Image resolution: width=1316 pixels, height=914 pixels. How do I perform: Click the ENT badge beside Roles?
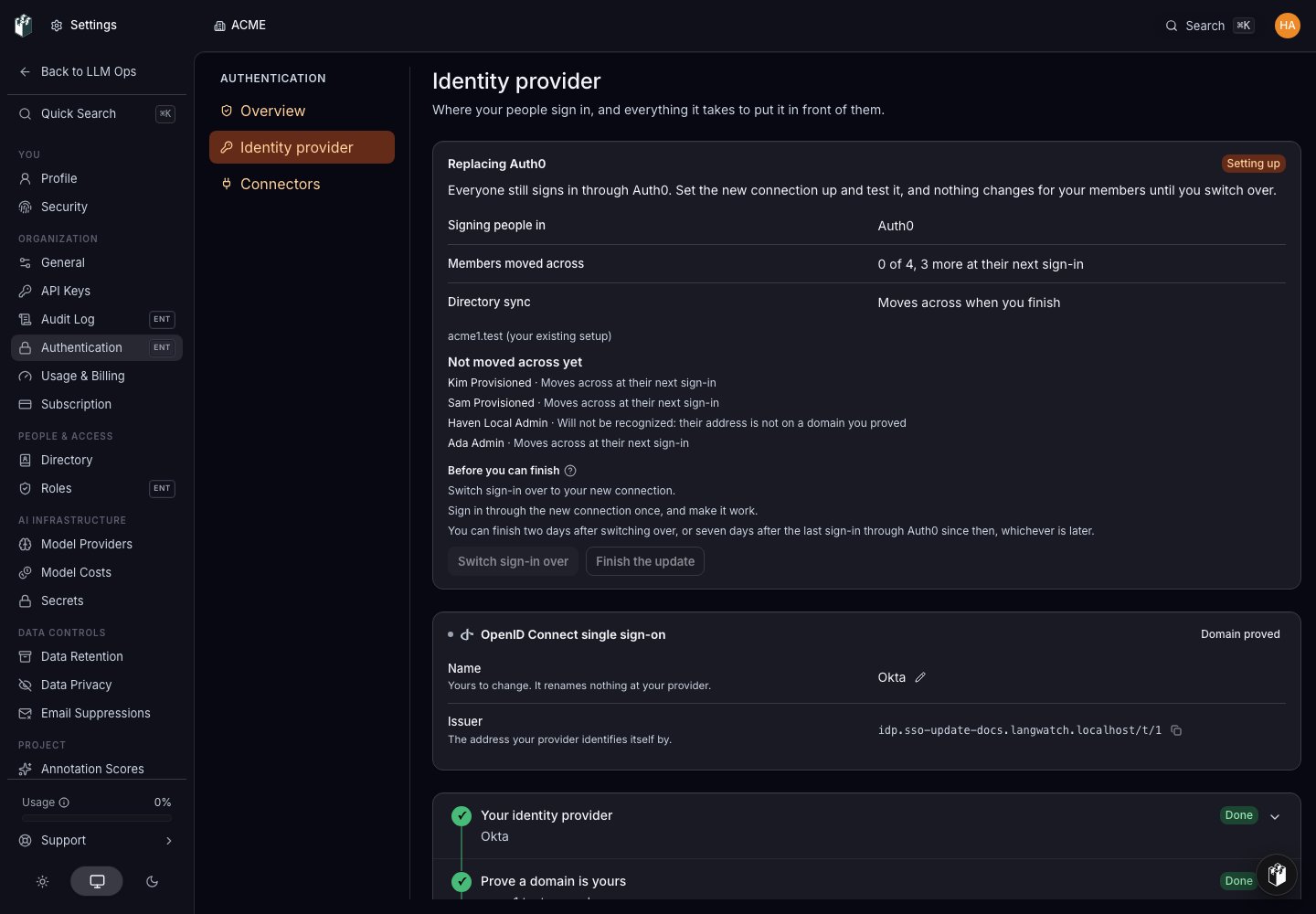(x=162, y=489)
